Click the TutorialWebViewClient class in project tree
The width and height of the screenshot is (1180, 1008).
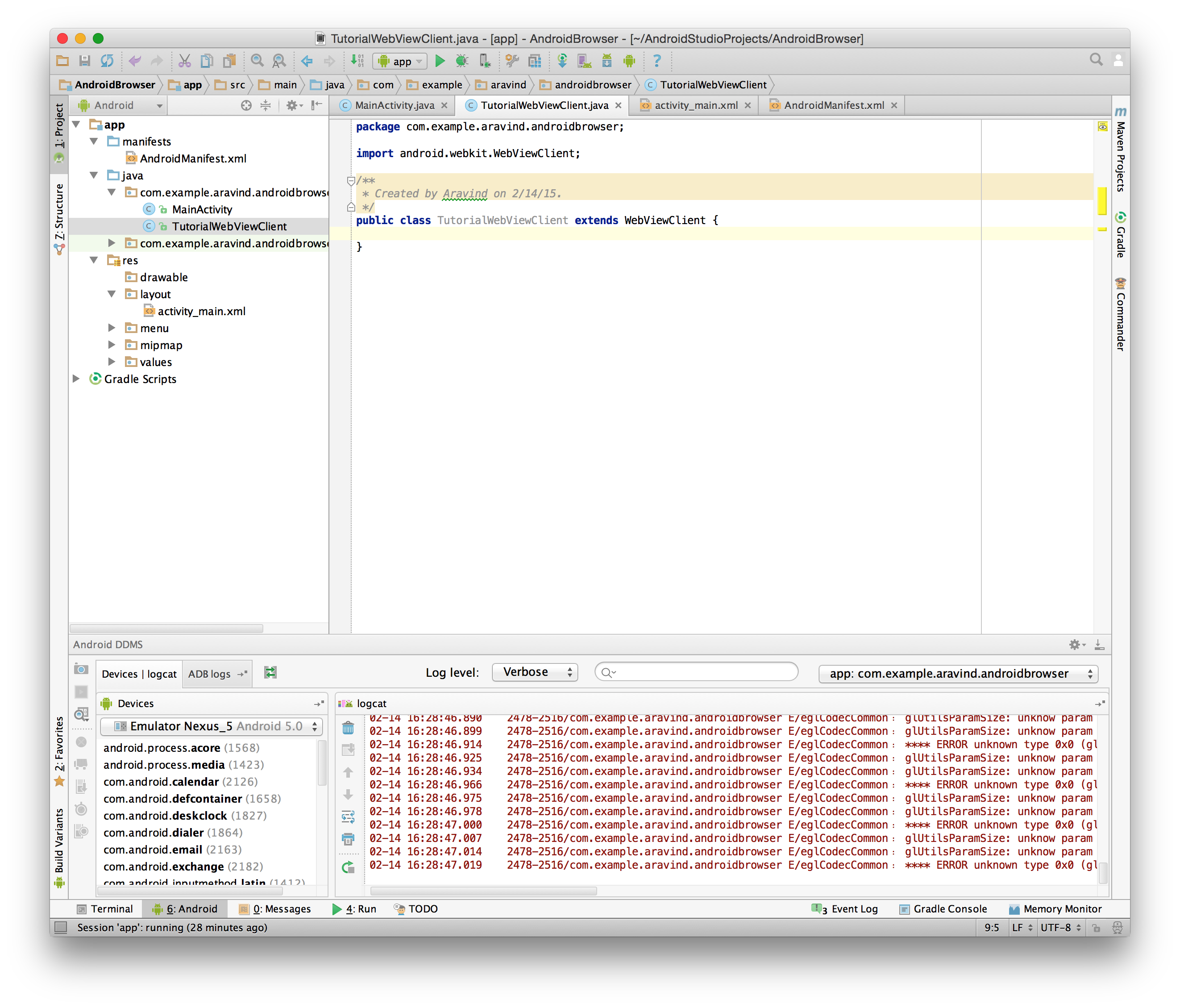(228, 226)
